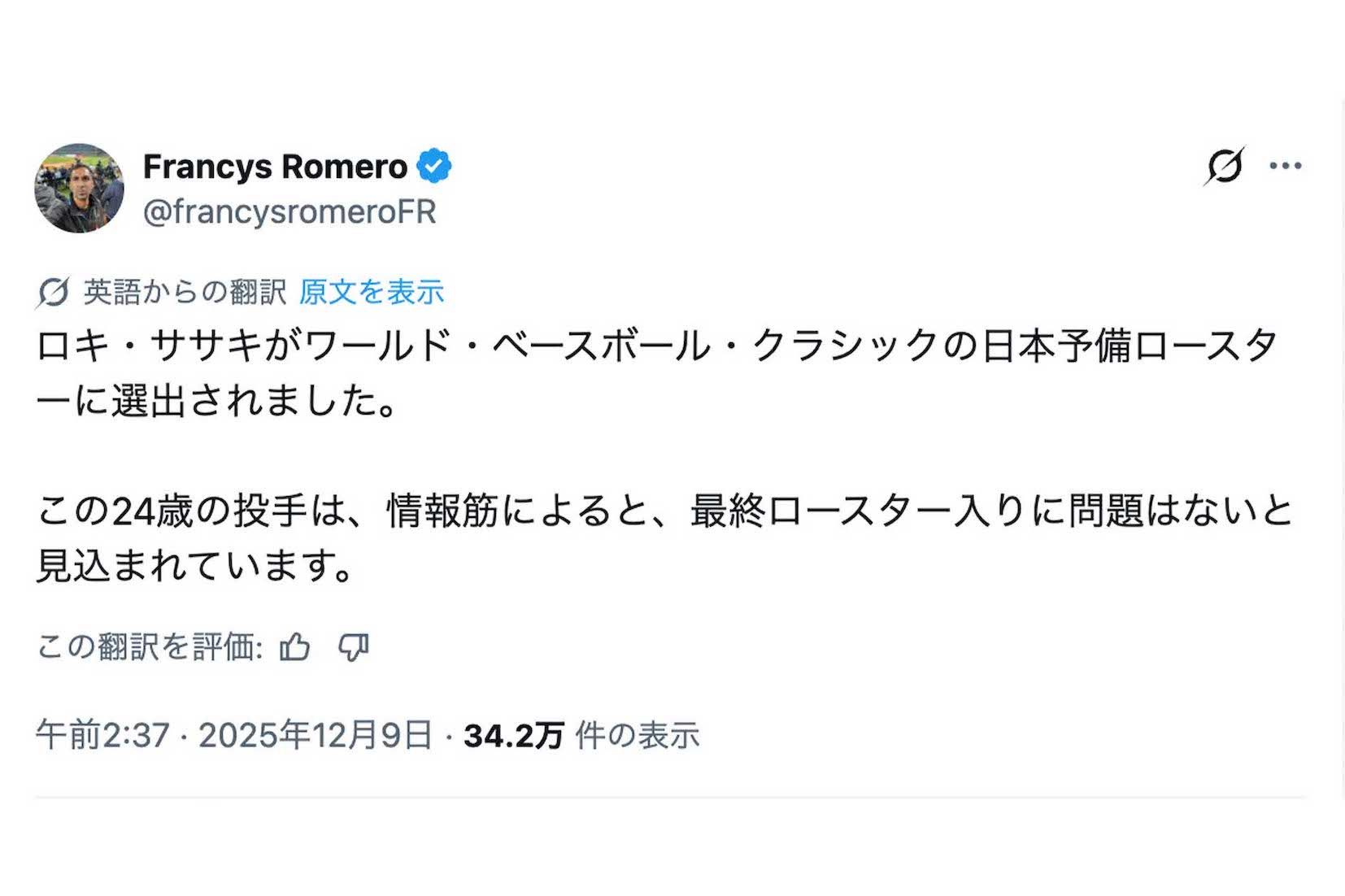
Task: Click the bold 34.2万 view count figure
Action: coord(512,734)
